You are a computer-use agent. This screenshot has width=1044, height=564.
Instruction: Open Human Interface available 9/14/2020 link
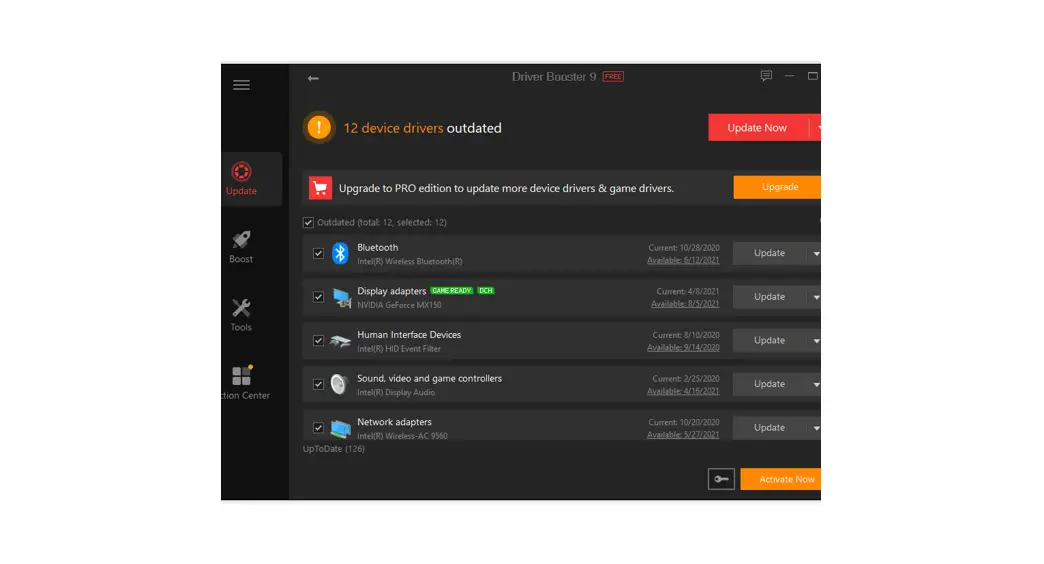(x=683, y=348)
